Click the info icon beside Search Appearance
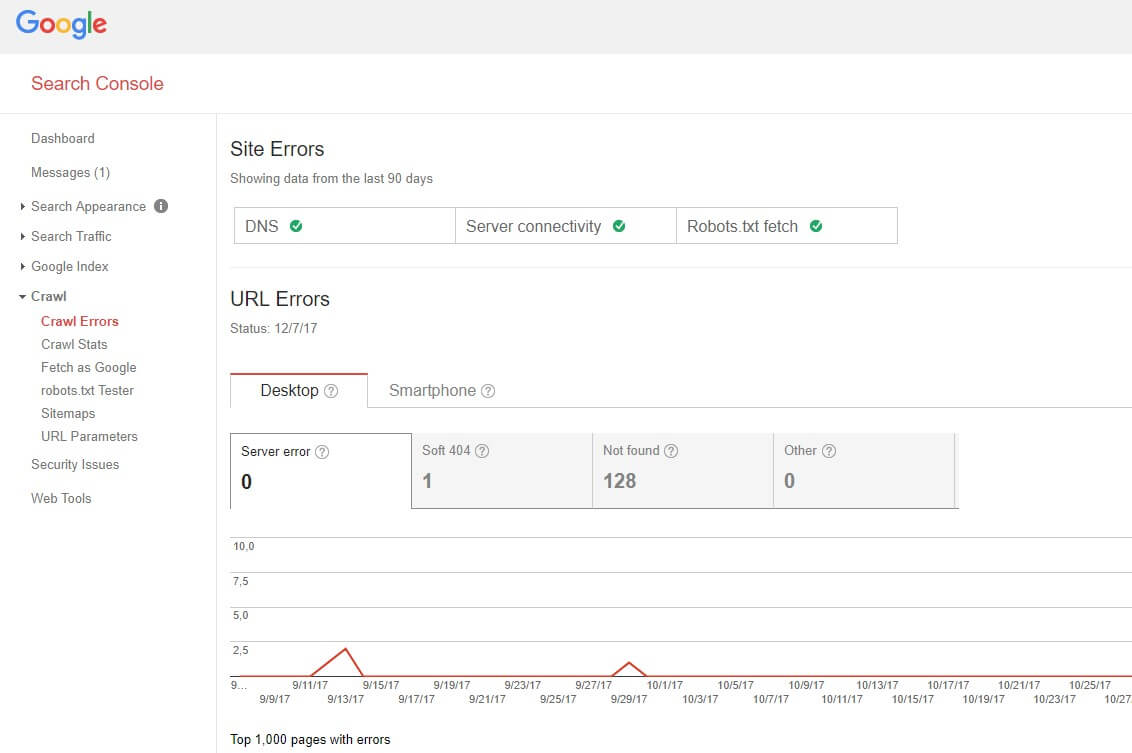 [x=161, y=206]
